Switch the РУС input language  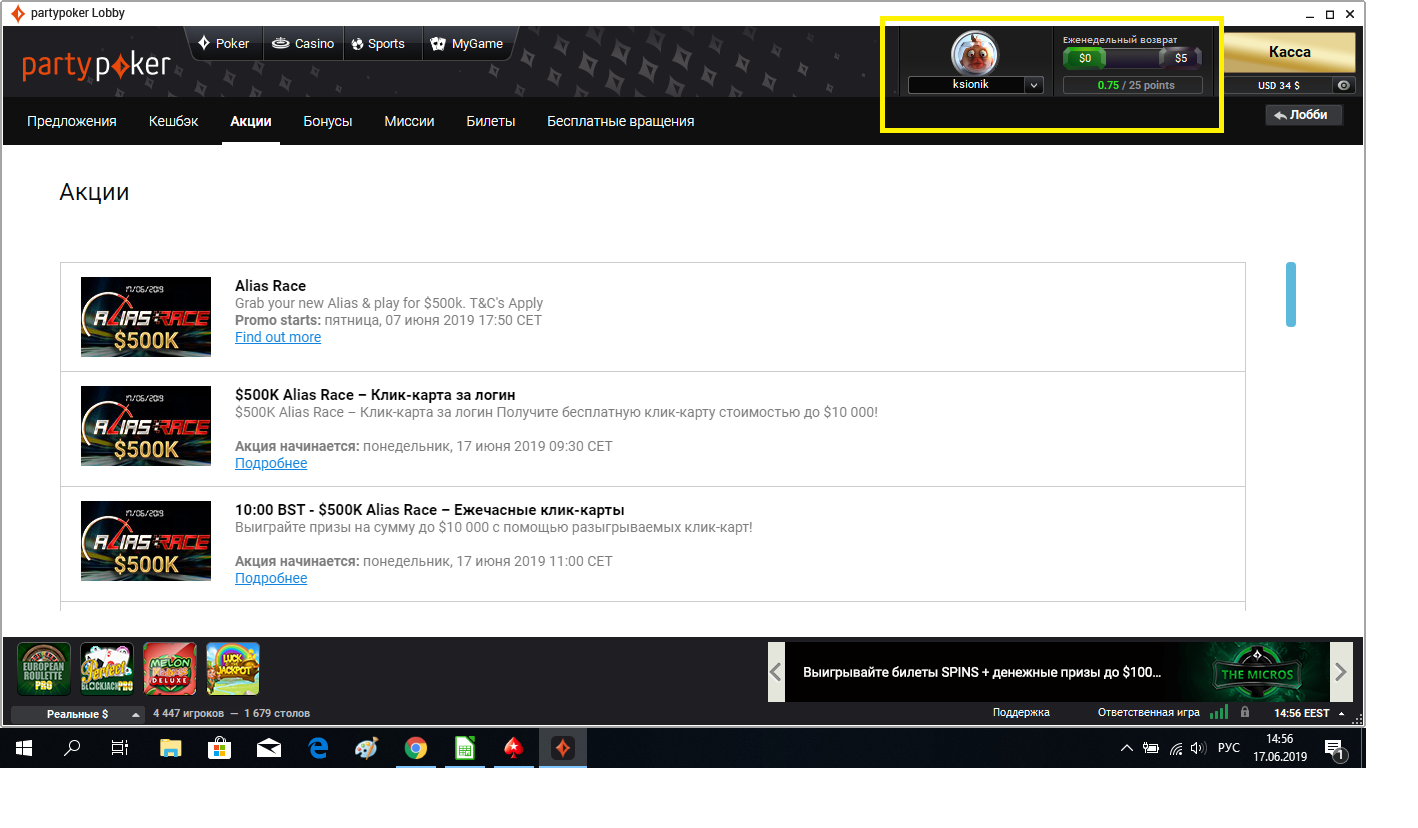(1229, 748)
